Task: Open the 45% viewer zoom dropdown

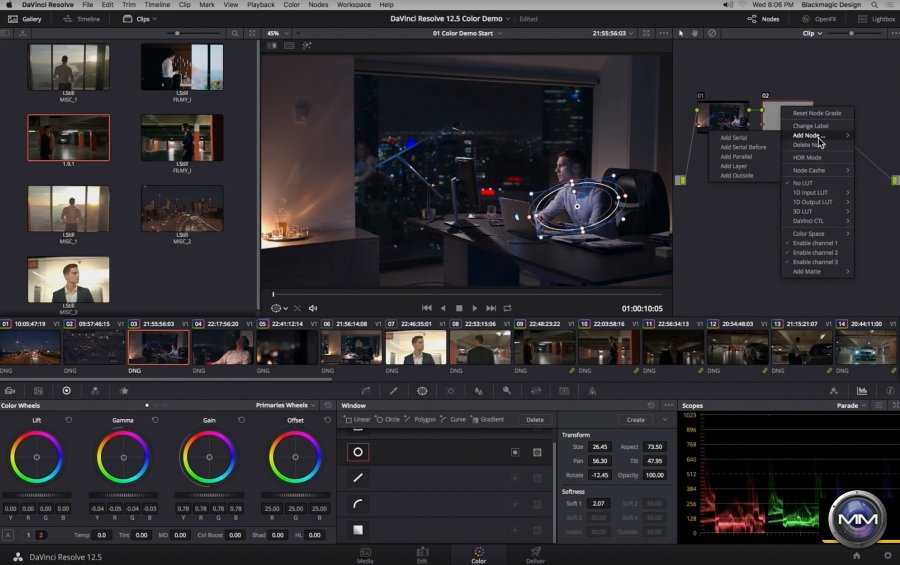Action: [278, 33]
